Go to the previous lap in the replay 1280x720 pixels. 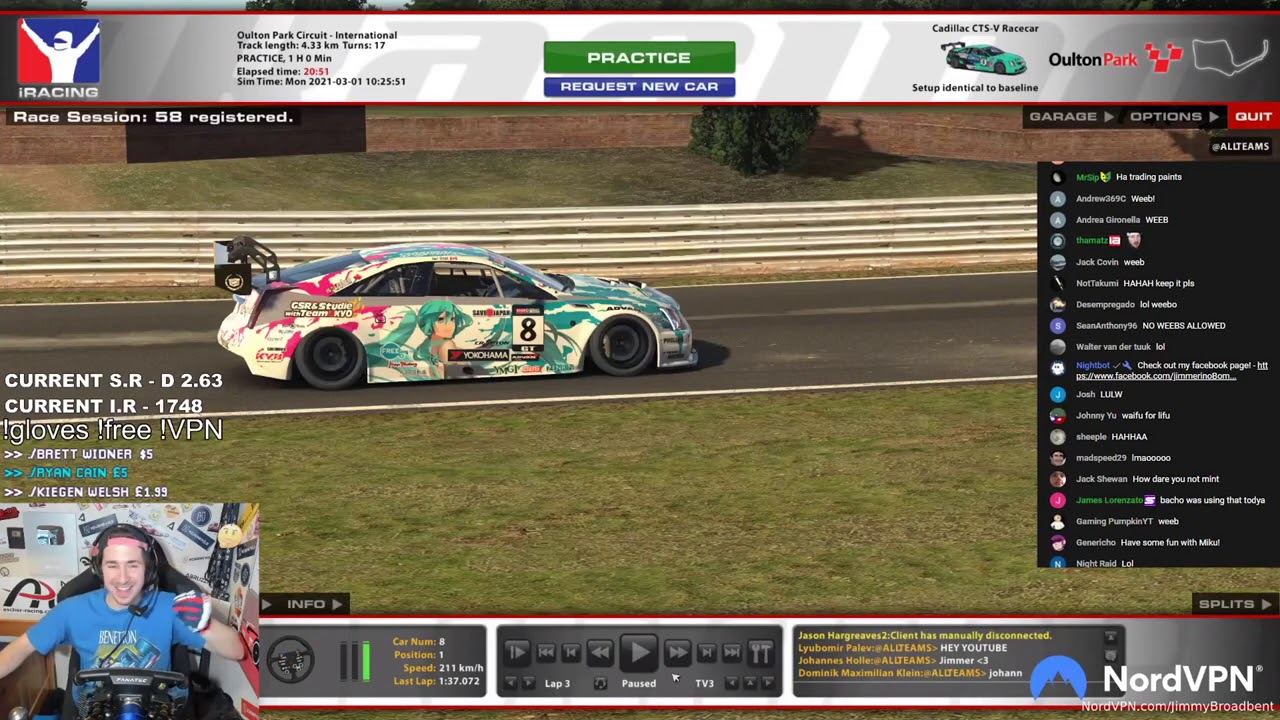[x=511, y=683]
